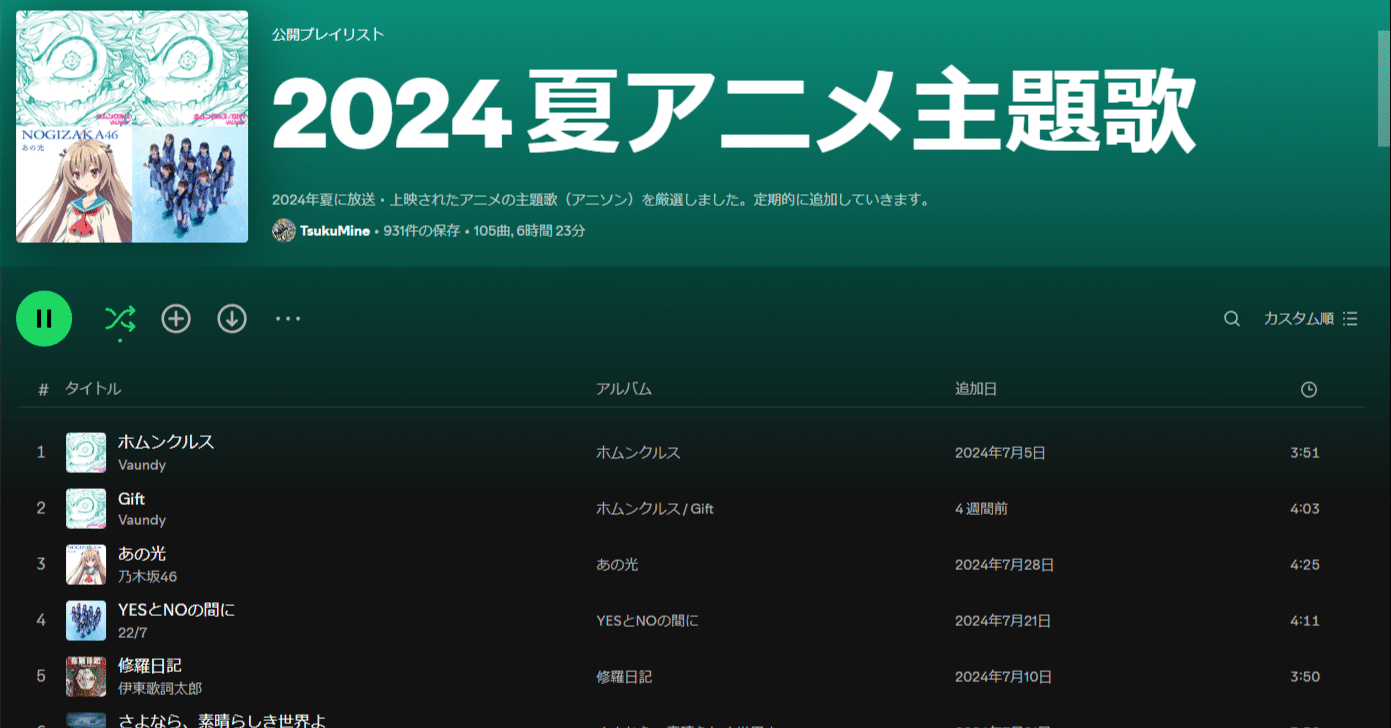Toggle shuffle mode for the playlist
Viewport: 1391px width, 728px height.
tap(120, 319)
